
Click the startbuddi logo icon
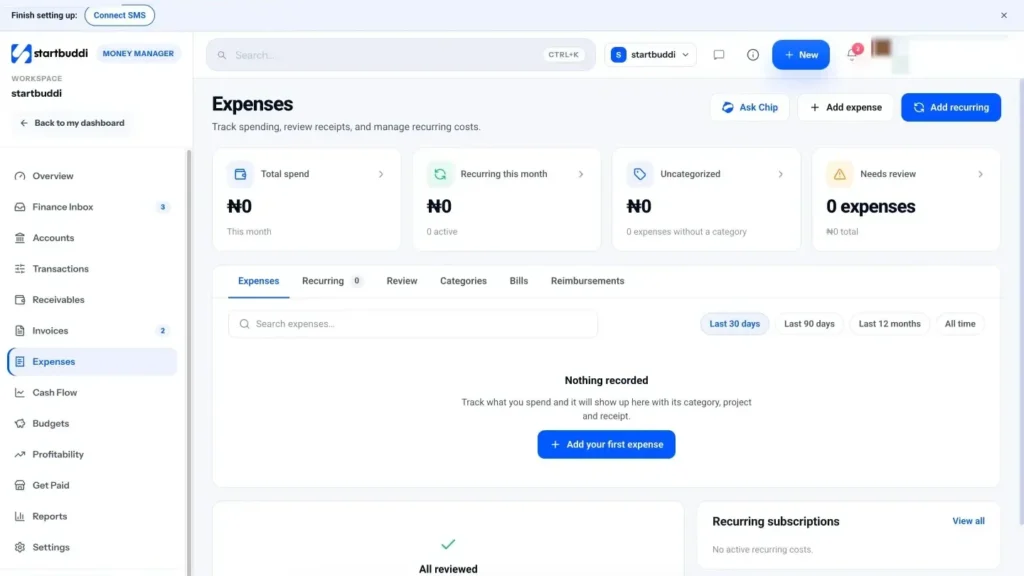[x=21, y=54]
